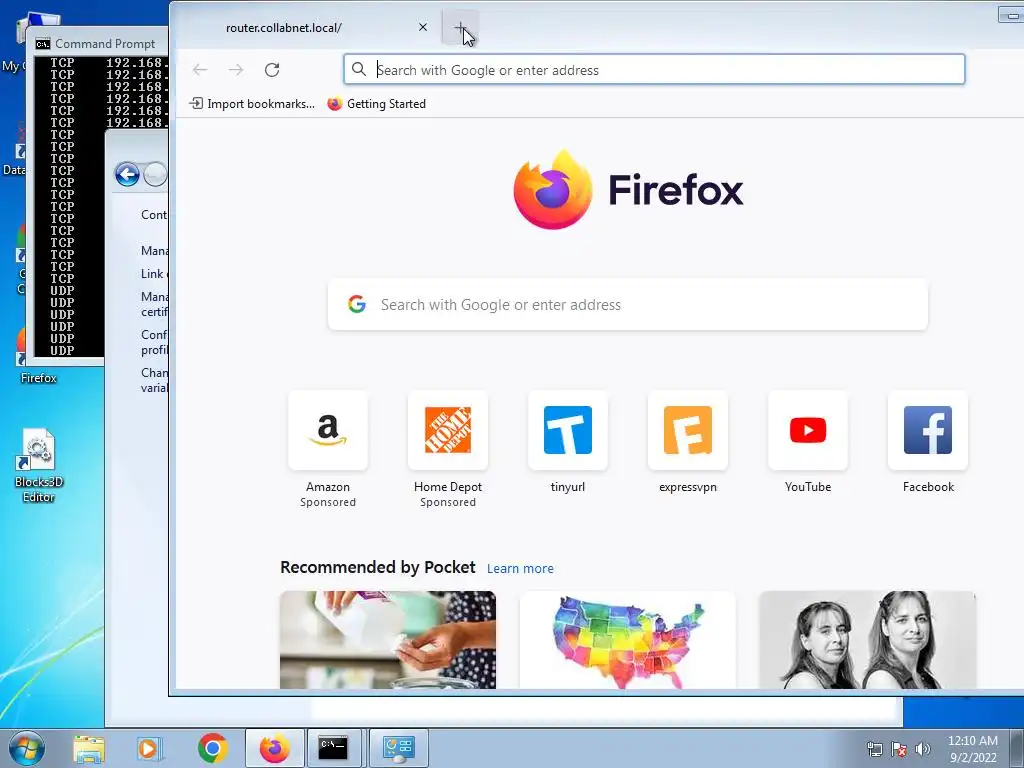Open the taskbar clock showing 12:10 AM

click(972, 749)
